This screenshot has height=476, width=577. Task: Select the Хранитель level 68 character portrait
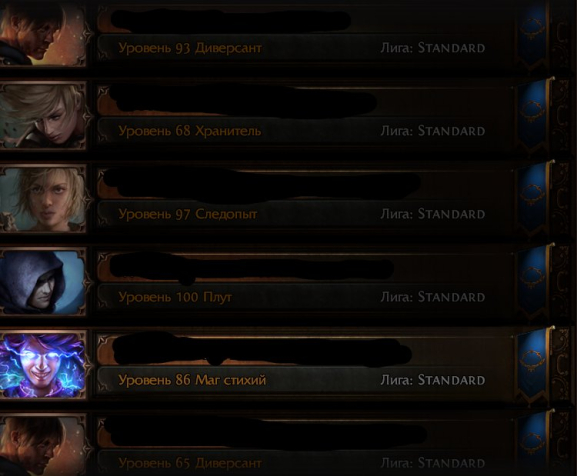(42, 115)
